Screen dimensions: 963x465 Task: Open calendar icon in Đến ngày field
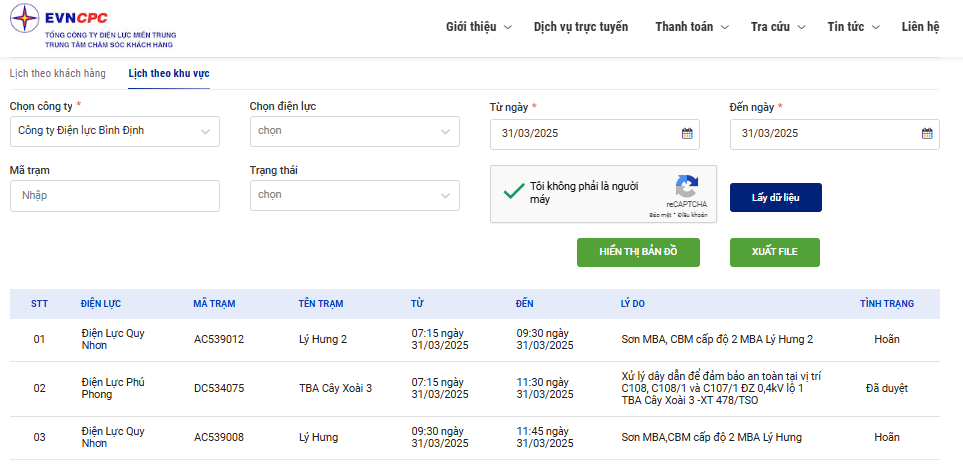[927, 133]
